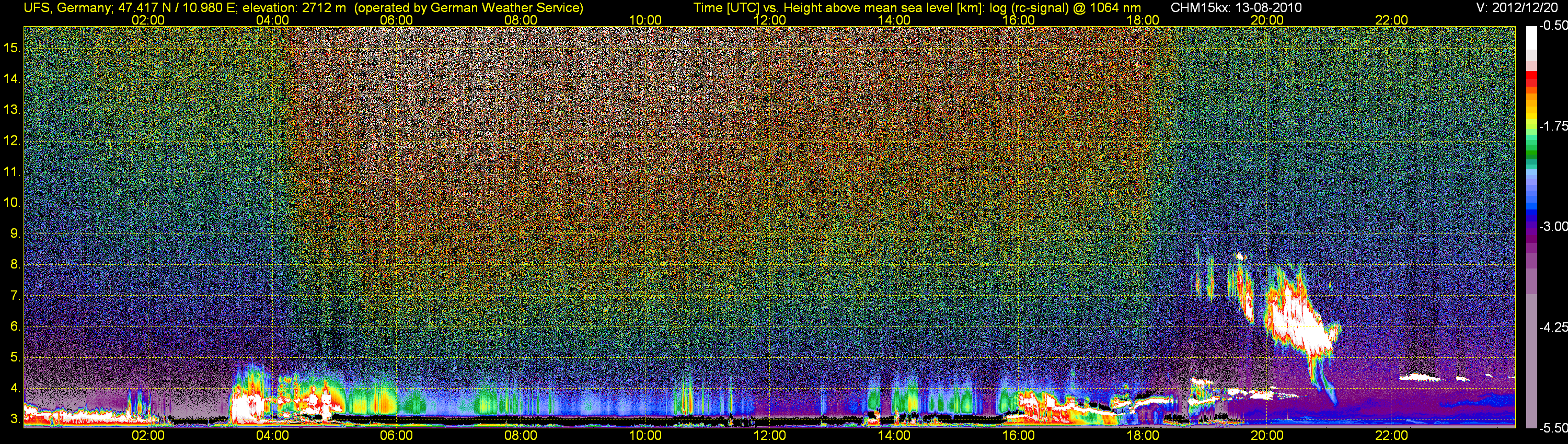Click the -4.25 color scale value
Image resolution: width=1568 pixels, height=444 pixels.
[x=1553, y=326]
